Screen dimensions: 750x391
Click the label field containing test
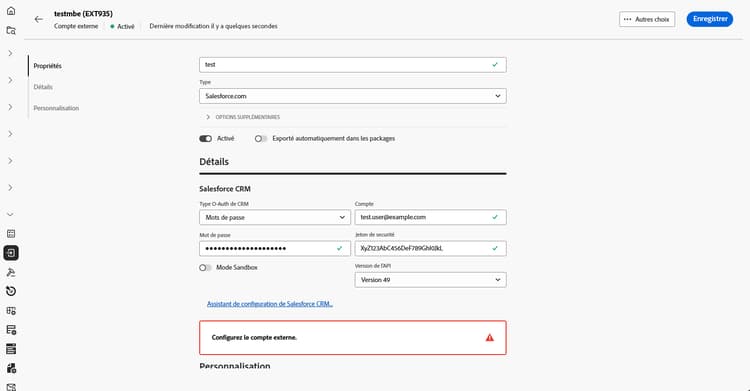[x=353, y=65]
